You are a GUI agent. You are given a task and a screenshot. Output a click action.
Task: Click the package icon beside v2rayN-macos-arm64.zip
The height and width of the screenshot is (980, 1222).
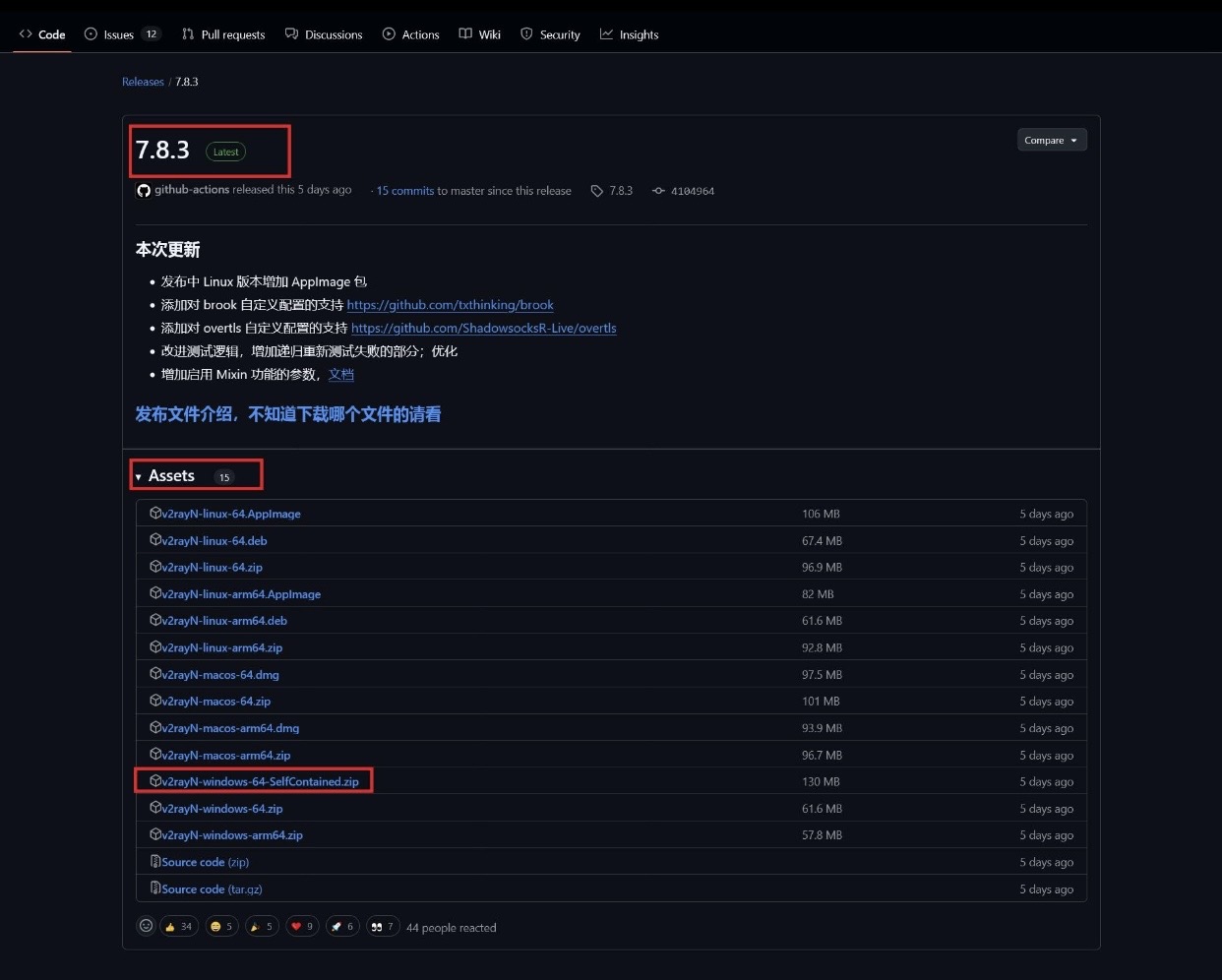pos(155,755)
